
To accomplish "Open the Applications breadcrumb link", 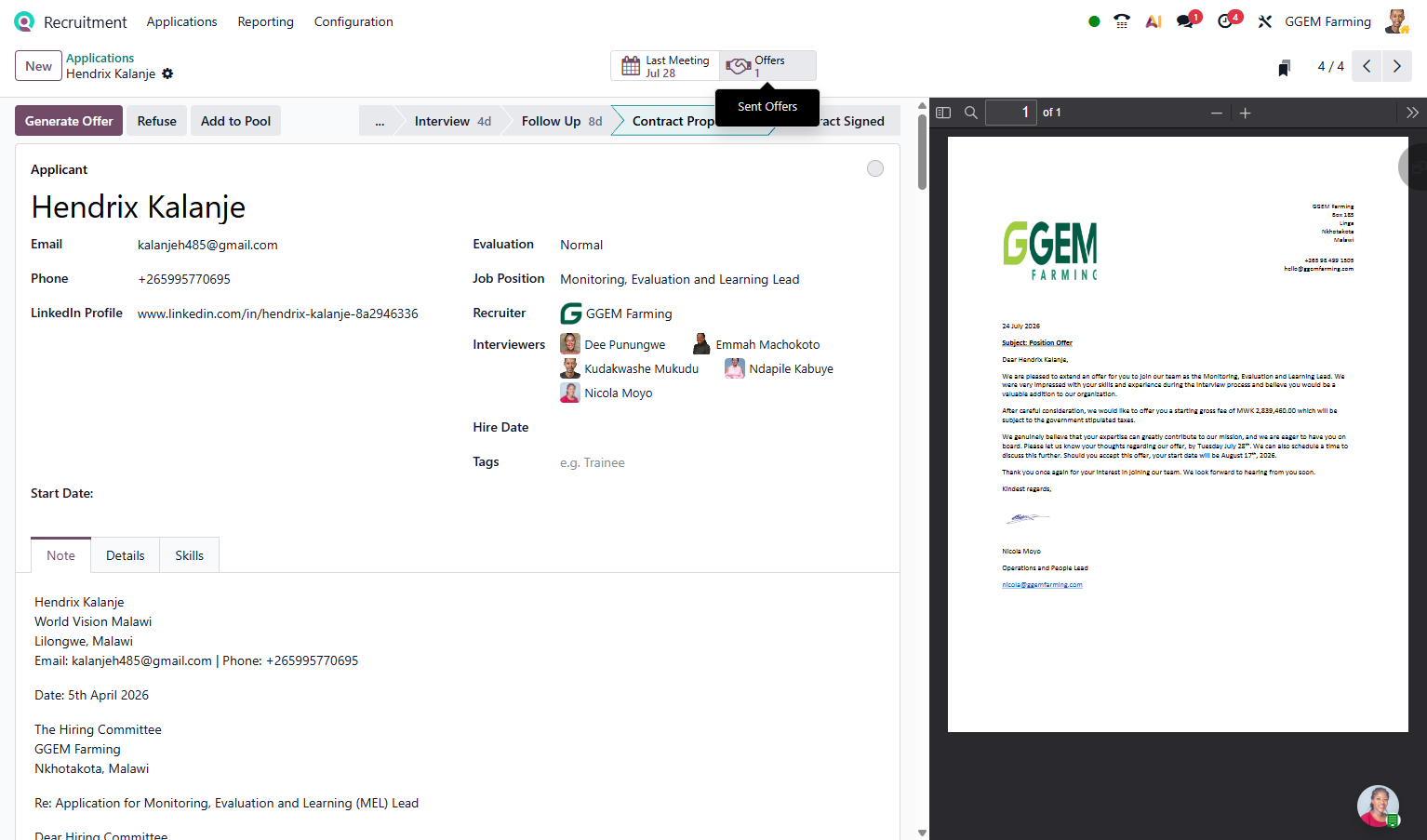I will tap(100, 58).
